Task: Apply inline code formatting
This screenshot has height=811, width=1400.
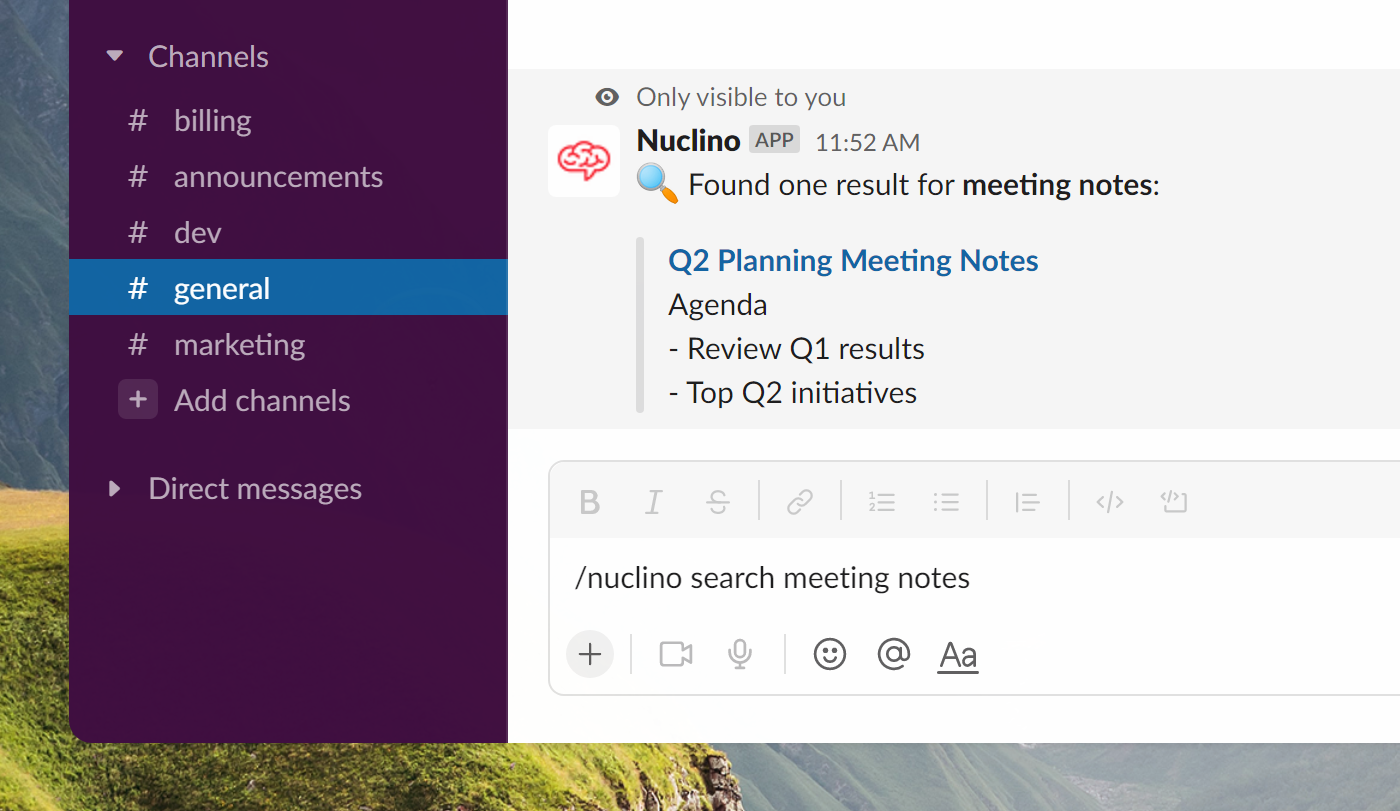Action: pyautogui.click(x=1110, y=502)
